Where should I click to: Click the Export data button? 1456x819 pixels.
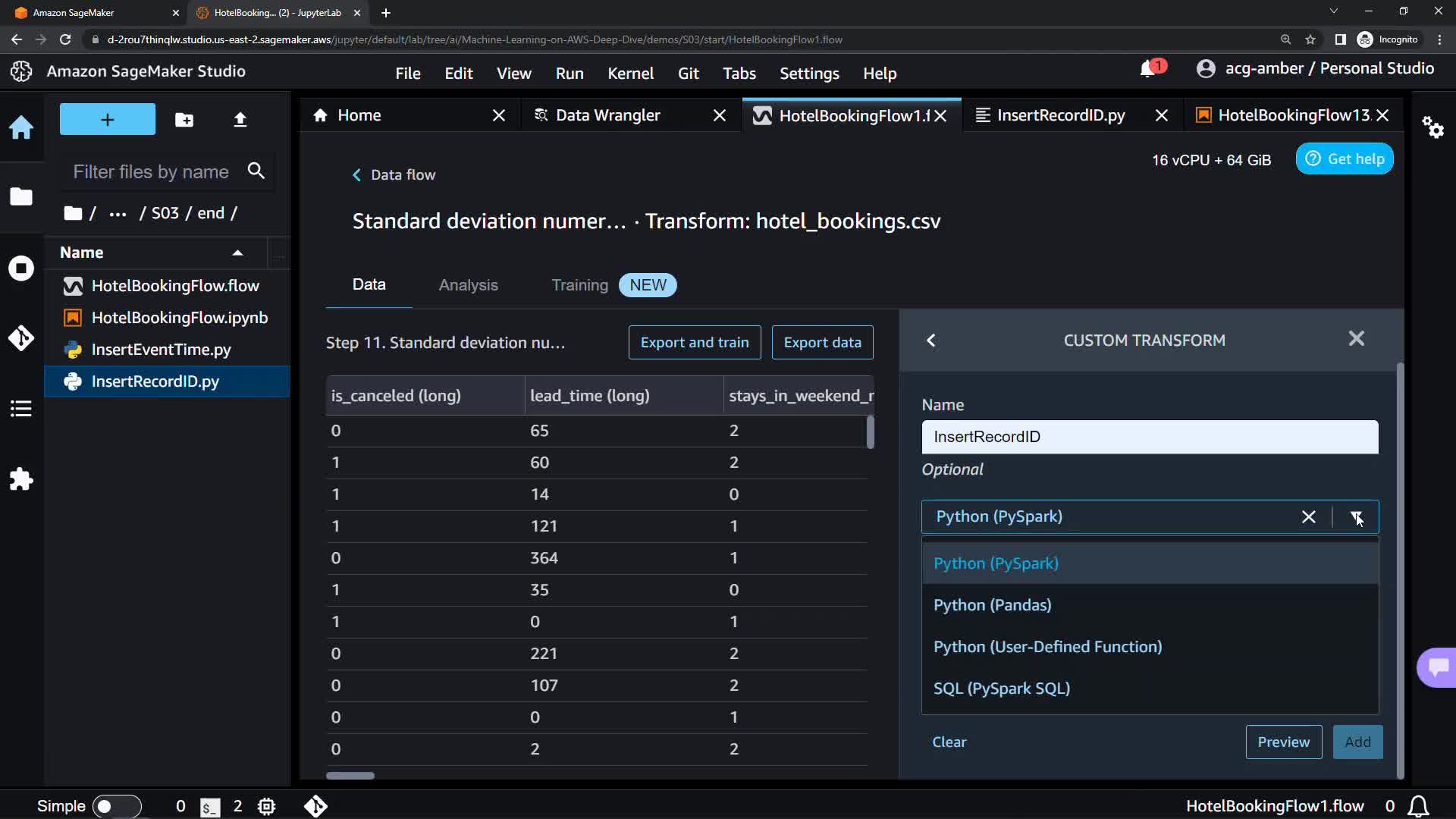(822, 343)
